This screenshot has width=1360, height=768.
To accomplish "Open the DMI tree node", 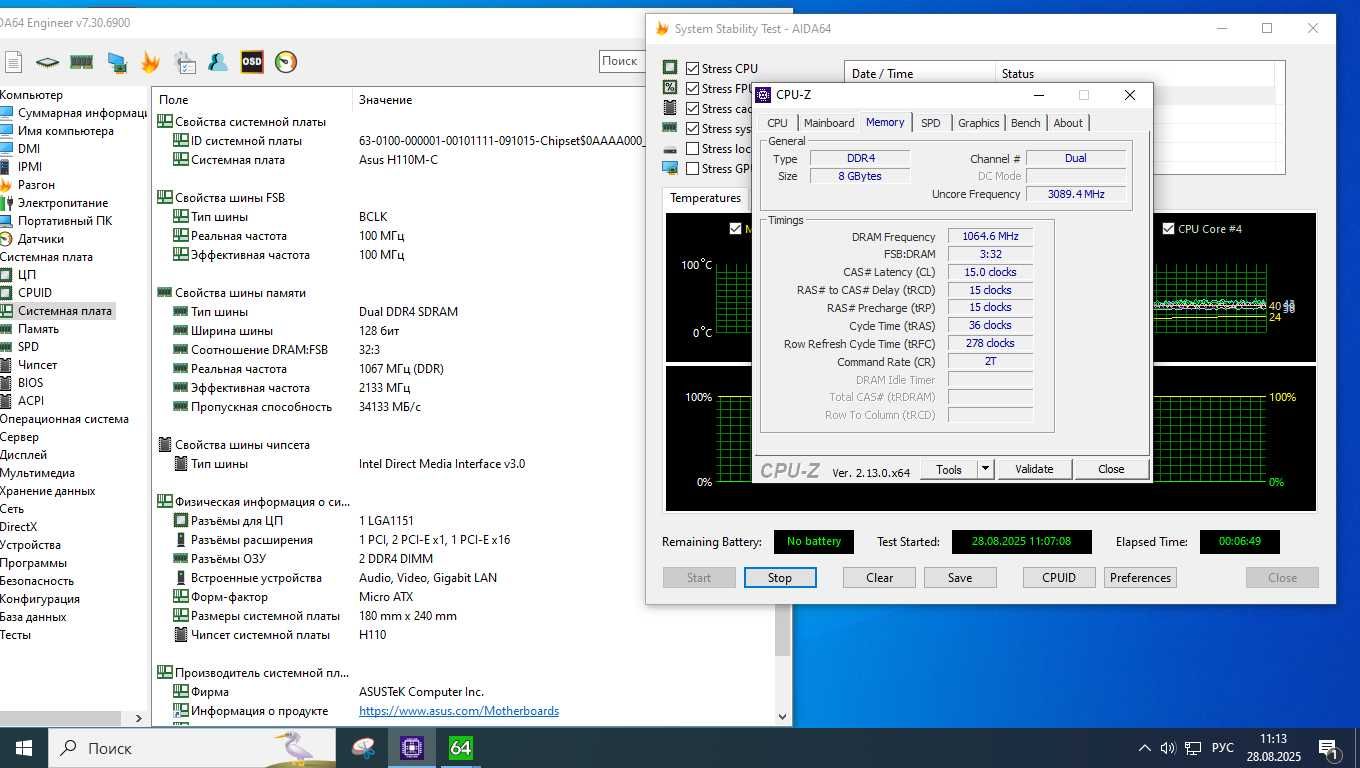I will click(x=29, y=149).
